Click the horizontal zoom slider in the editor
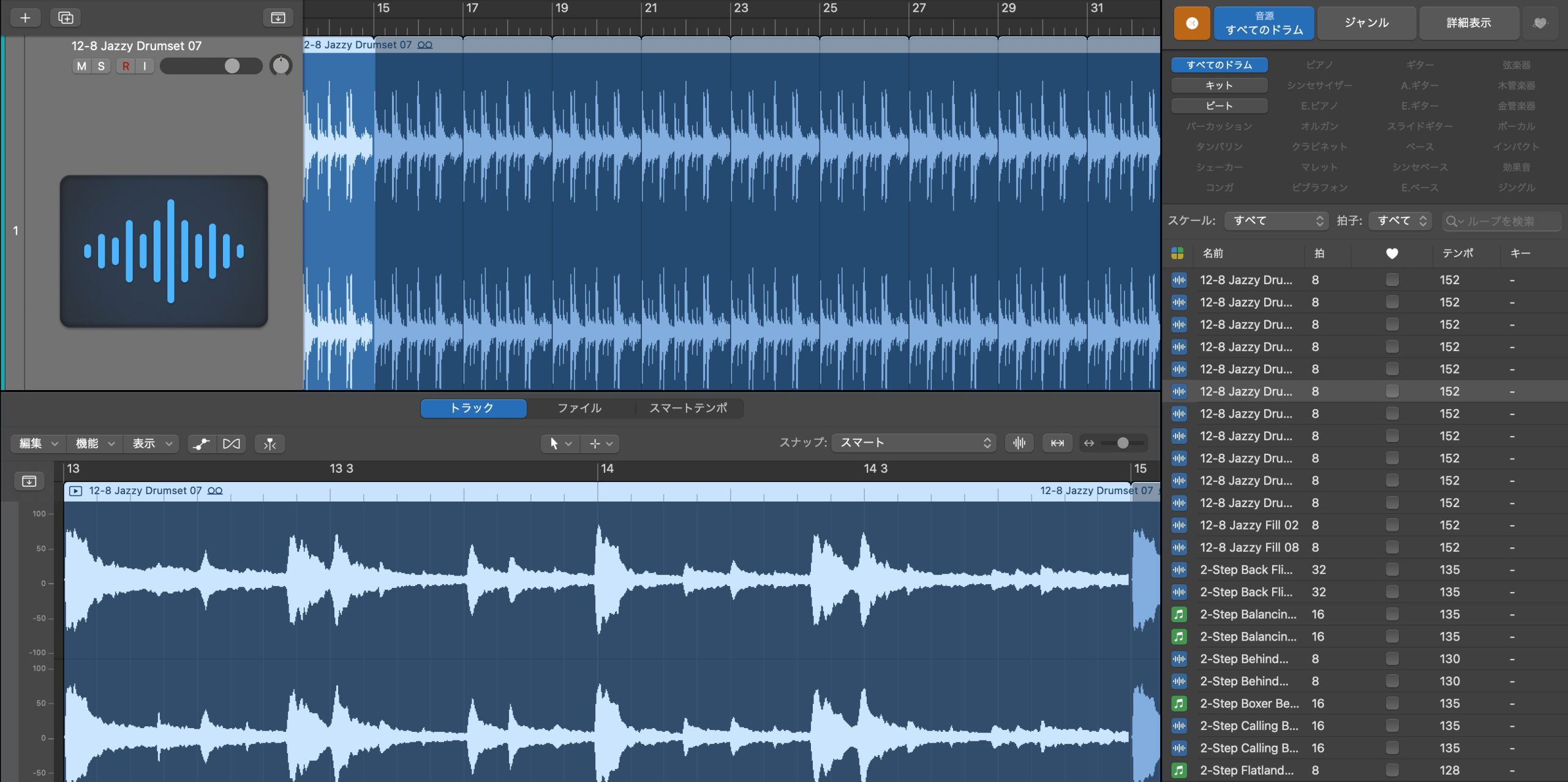 [1122, 443]
